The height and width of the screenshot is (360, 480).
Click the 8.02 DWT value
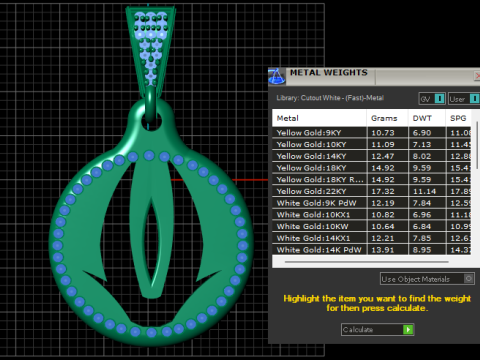coord(422,156)
